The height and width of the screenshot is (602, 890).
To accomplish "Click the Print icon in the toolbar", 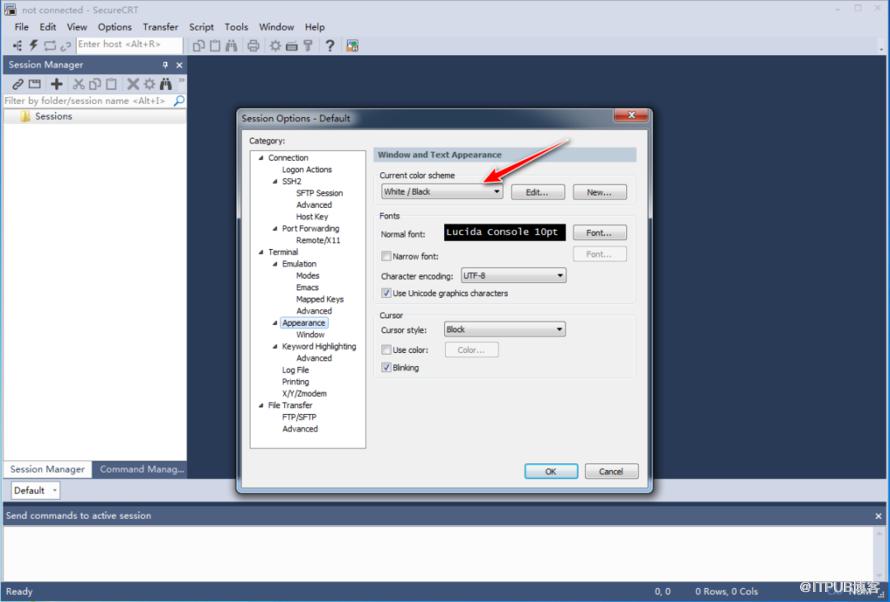I will (253, 45).
